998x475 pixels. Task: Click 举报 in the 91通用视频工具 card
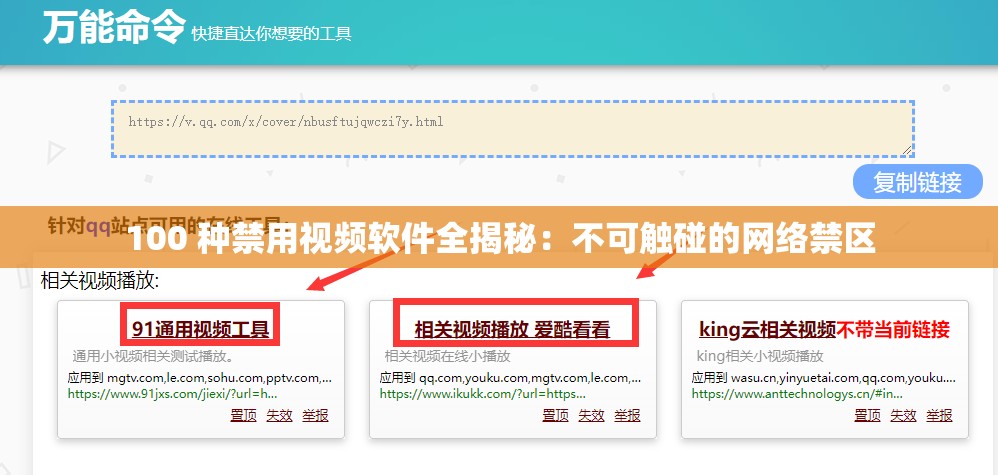pyautogui.click(x=315, y=416)
